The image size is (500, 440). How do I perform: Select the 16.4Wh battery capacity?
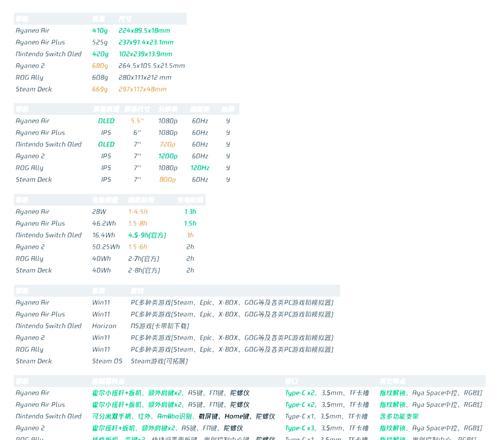click(x=104, y=235)
